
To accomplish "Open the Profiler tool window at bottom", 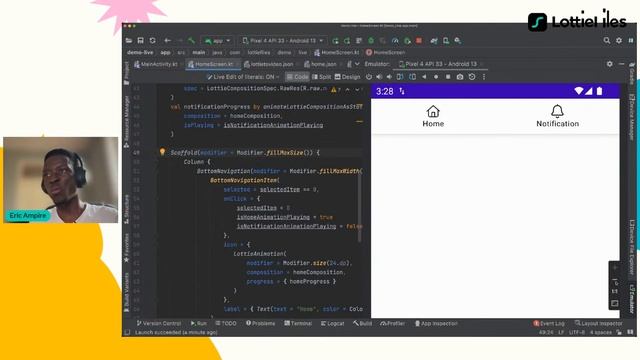I will [393, 323].
